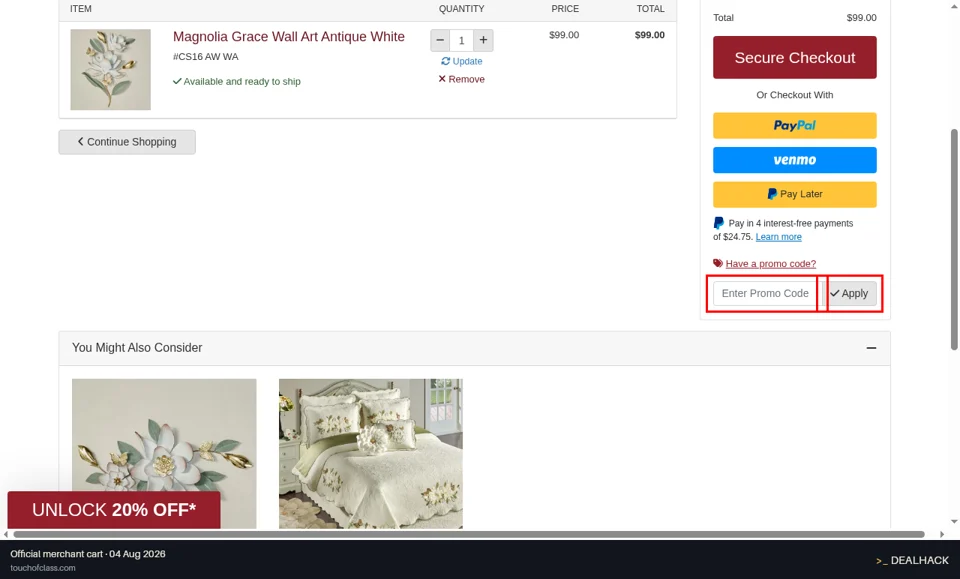Click Update under quantity
The width and height of the screenshot is (960, 579).
pos(462,61)
